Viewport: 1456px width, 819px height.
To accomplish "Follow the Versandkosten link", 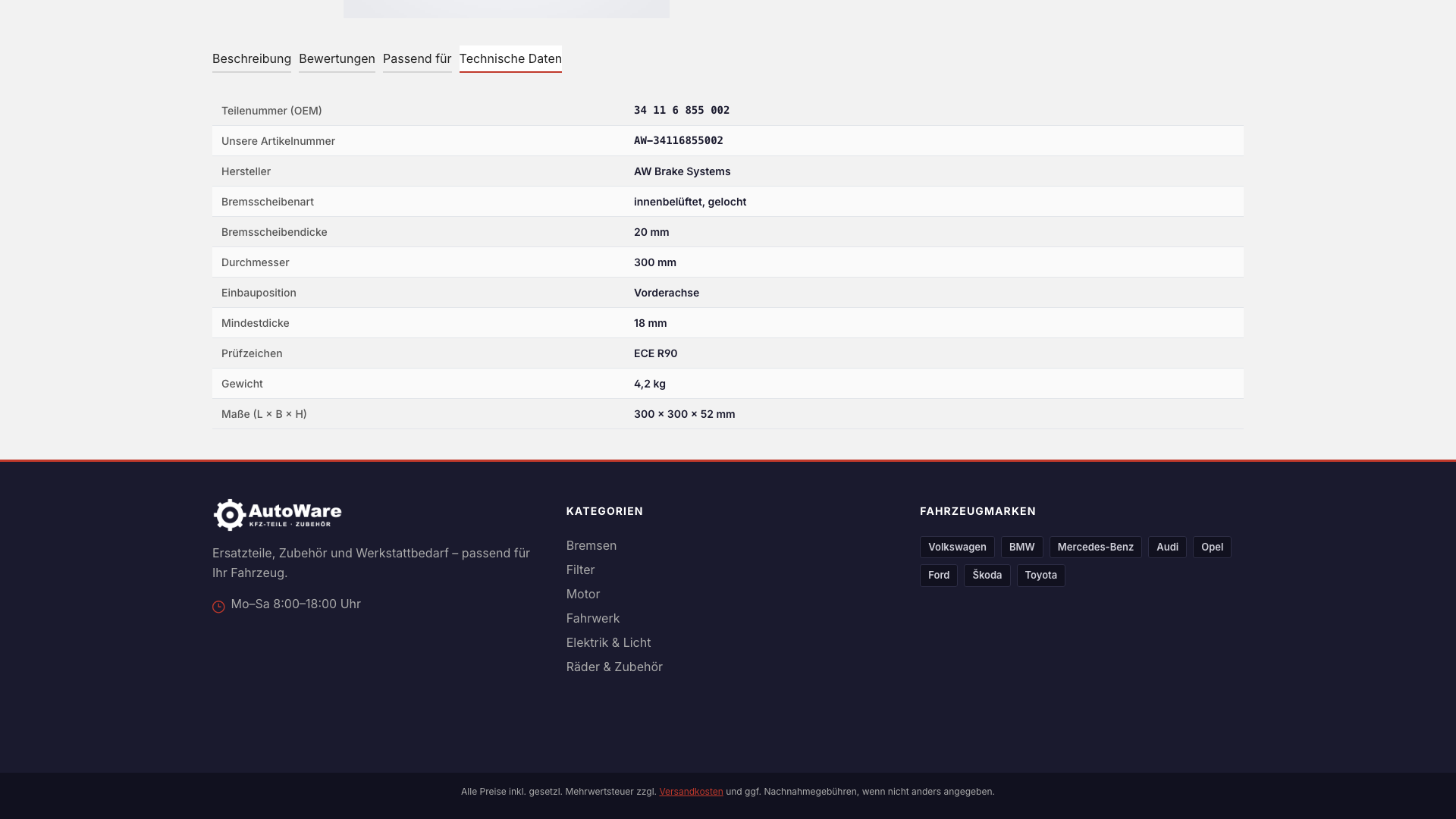I will 691,791.
